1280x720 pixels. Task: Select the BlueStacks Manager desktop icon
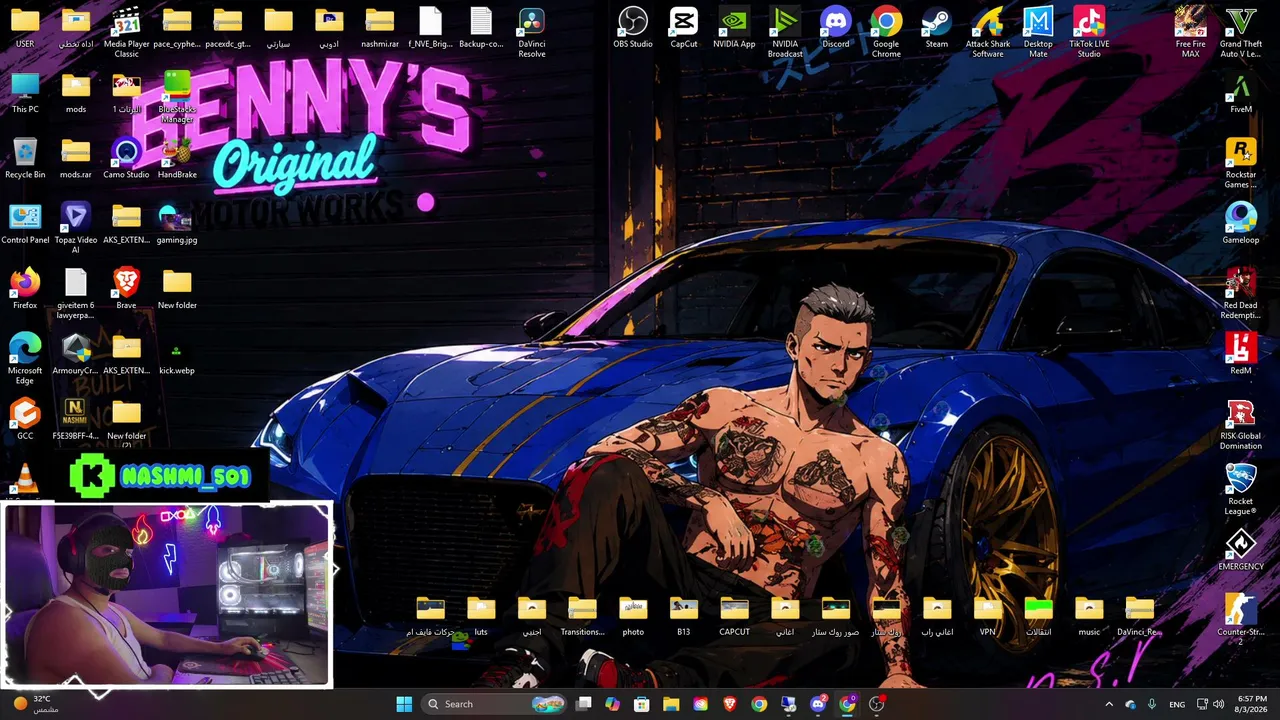[x=177, y=98]
